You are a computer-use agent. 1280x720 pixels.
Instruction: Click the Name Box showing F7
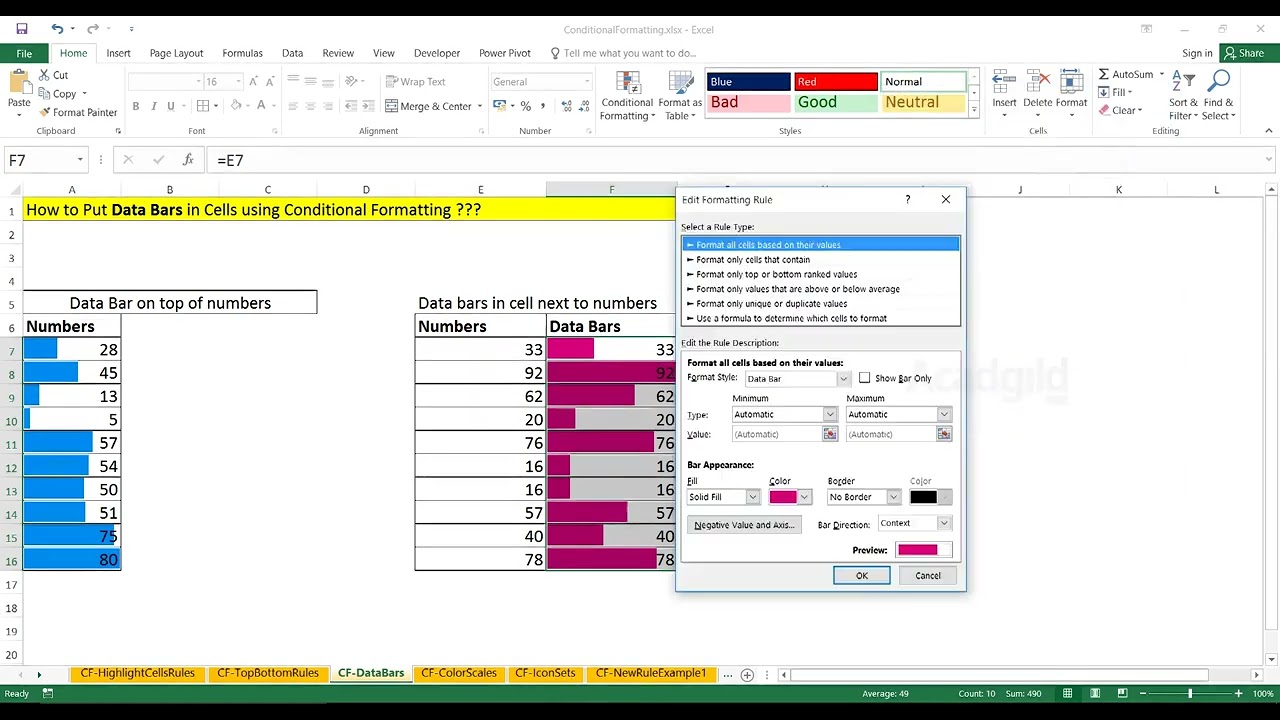pos(46,160)
